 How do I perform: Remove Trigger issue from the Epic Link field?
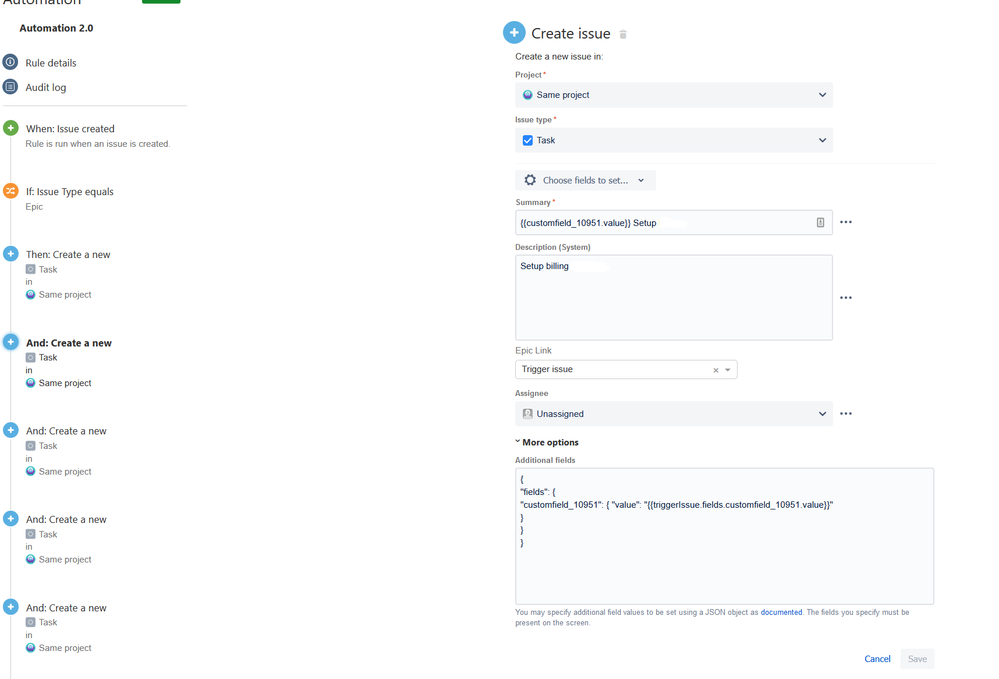715,369
